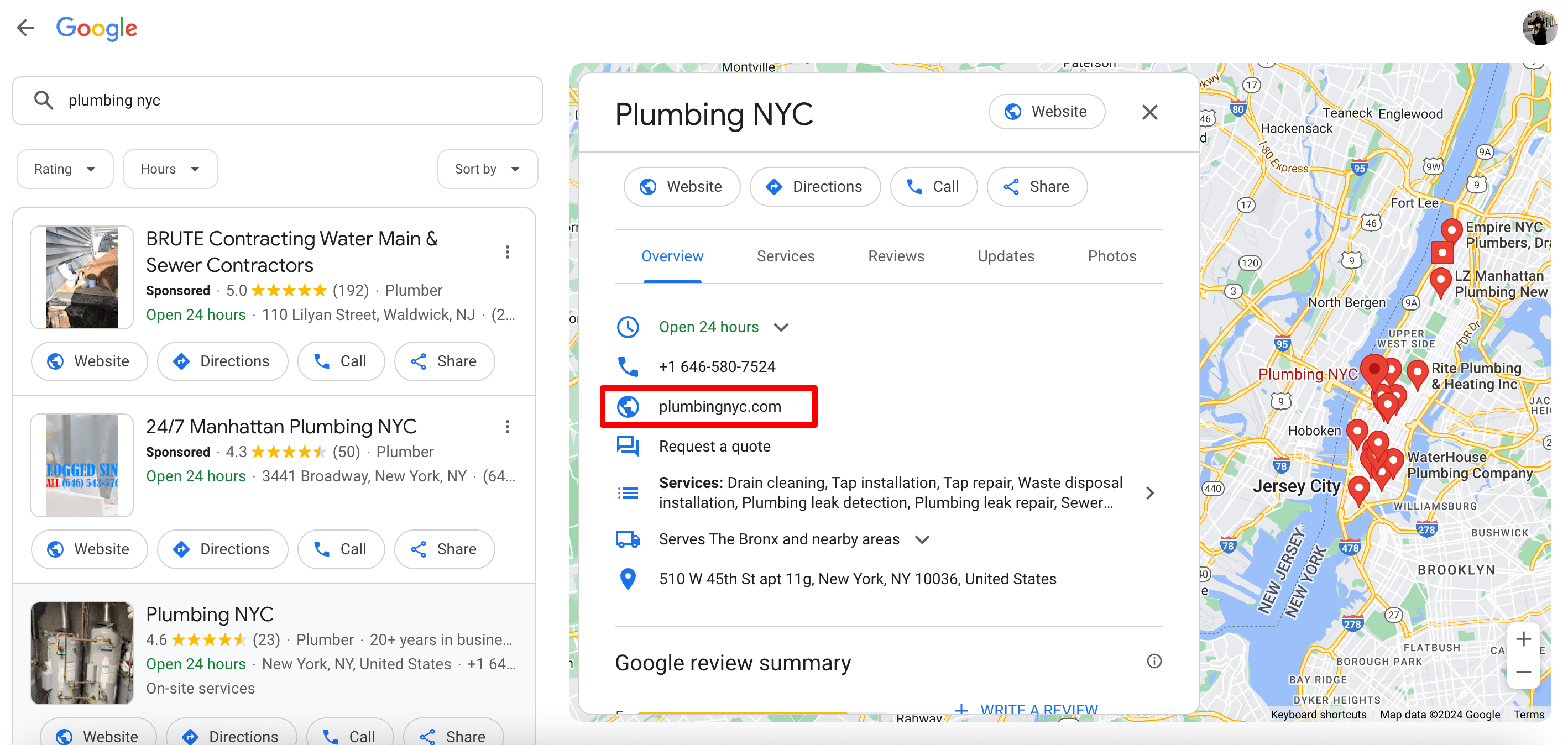Go back using the left arrow icon
The width and height of the screenshot is (1568, 745).
pos(25,28)
